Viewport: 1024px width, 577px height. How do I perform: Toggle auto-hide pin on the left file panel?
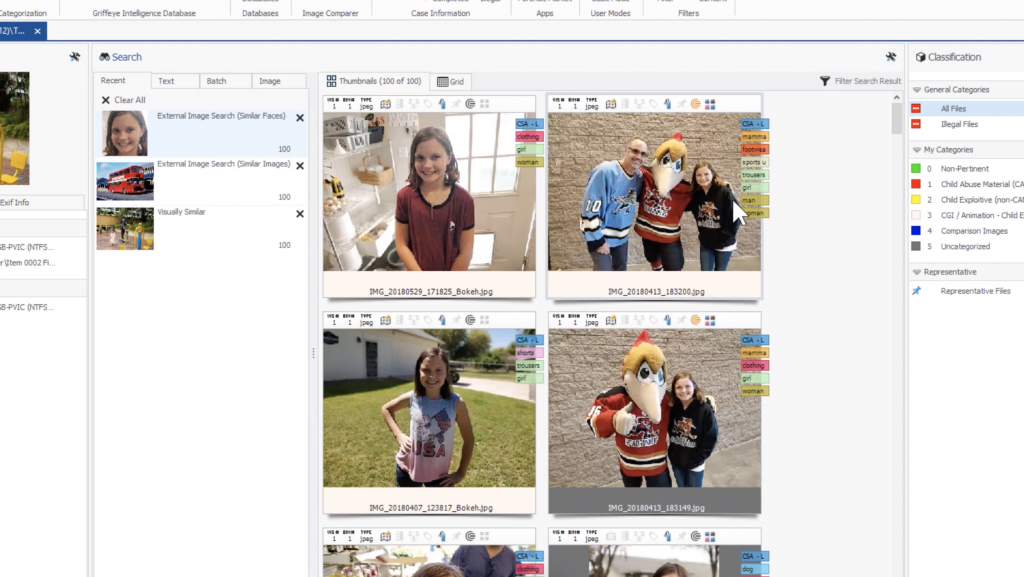[x=74, y=57]
